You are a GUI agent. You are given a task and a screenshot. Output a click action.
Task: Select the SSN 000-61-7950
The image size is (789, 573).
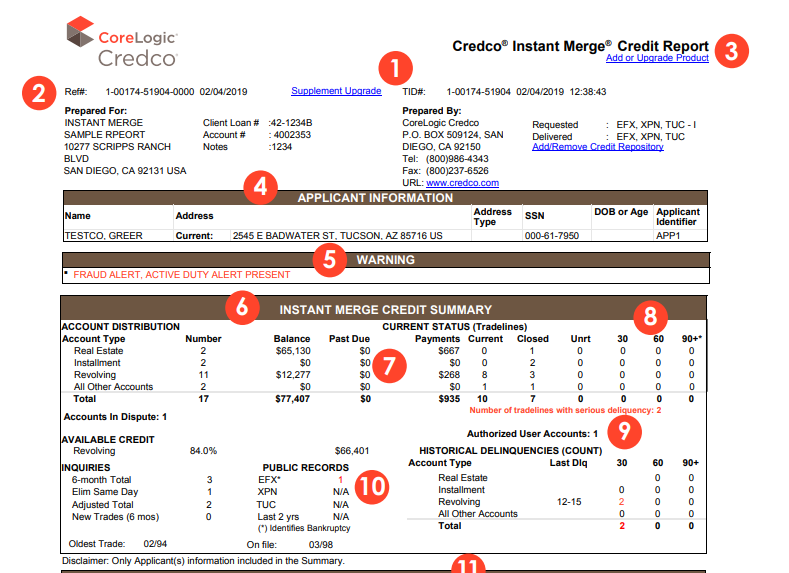point(551,236)
